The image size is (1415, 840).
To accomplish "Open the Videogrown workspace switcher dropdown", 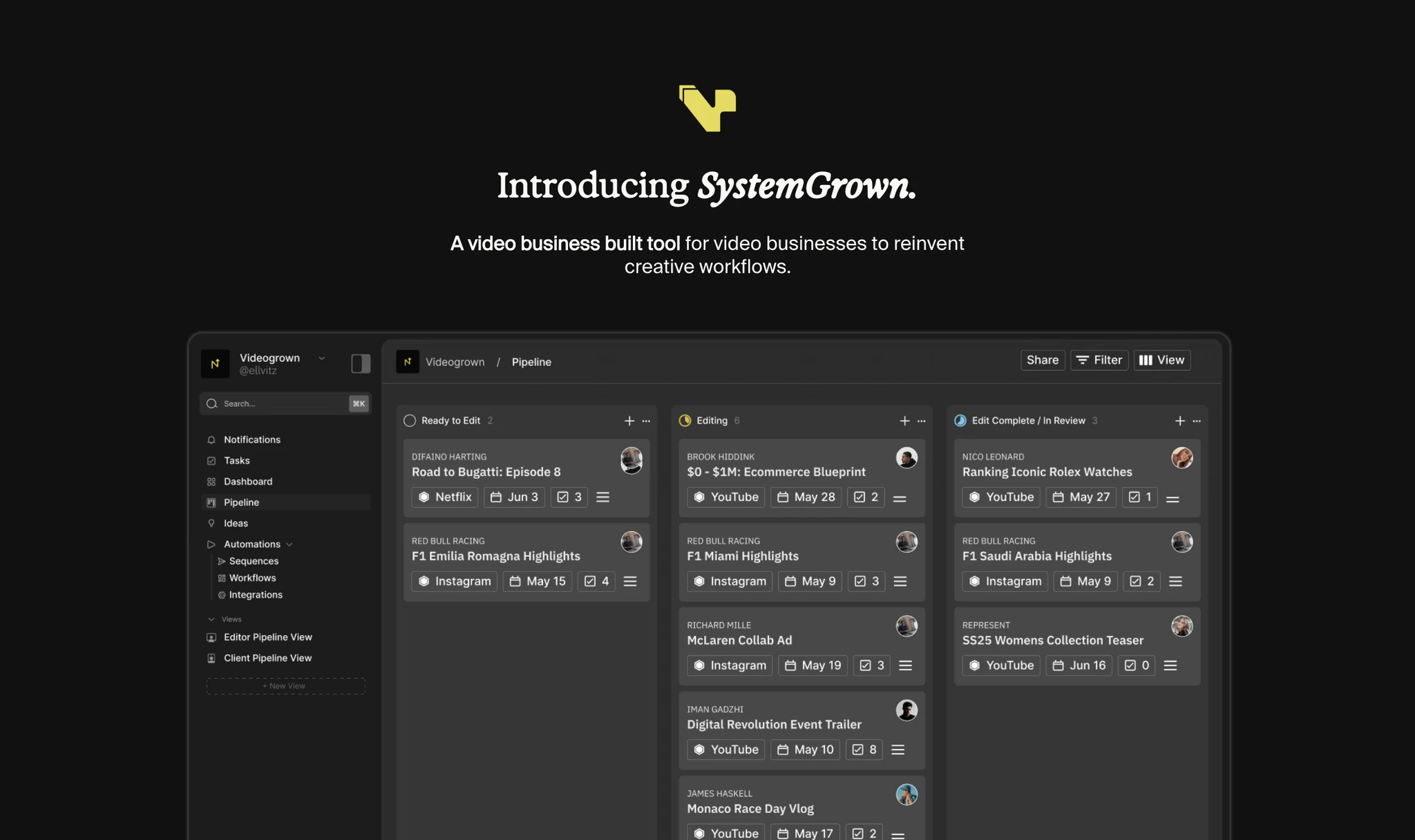I will coord(321,359).
